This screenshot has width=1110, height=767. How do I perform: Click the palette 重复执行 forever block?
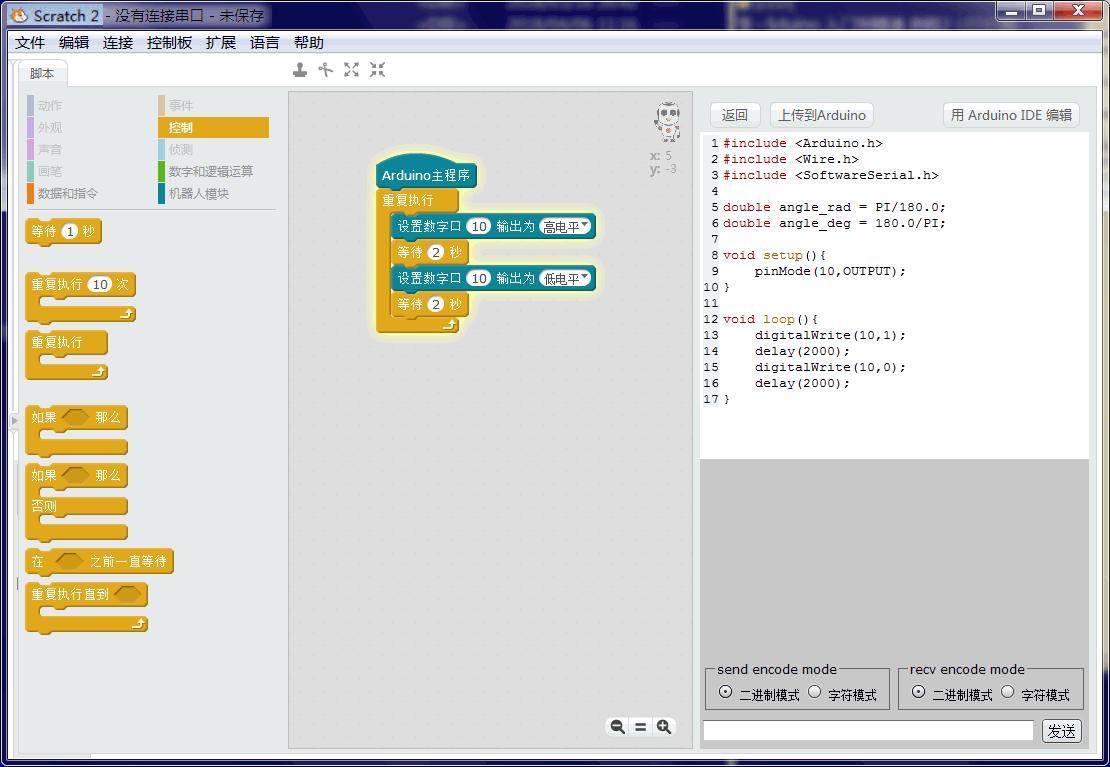[66, 355]
